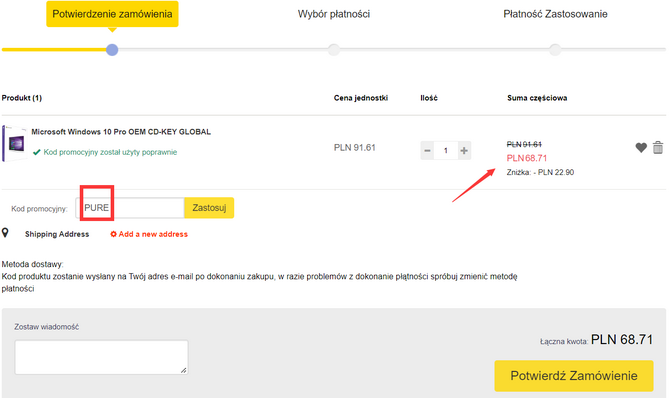Apply promo code with Zastosuj button
This screenshot has width=670, height=398.
(x=209, y=208)
